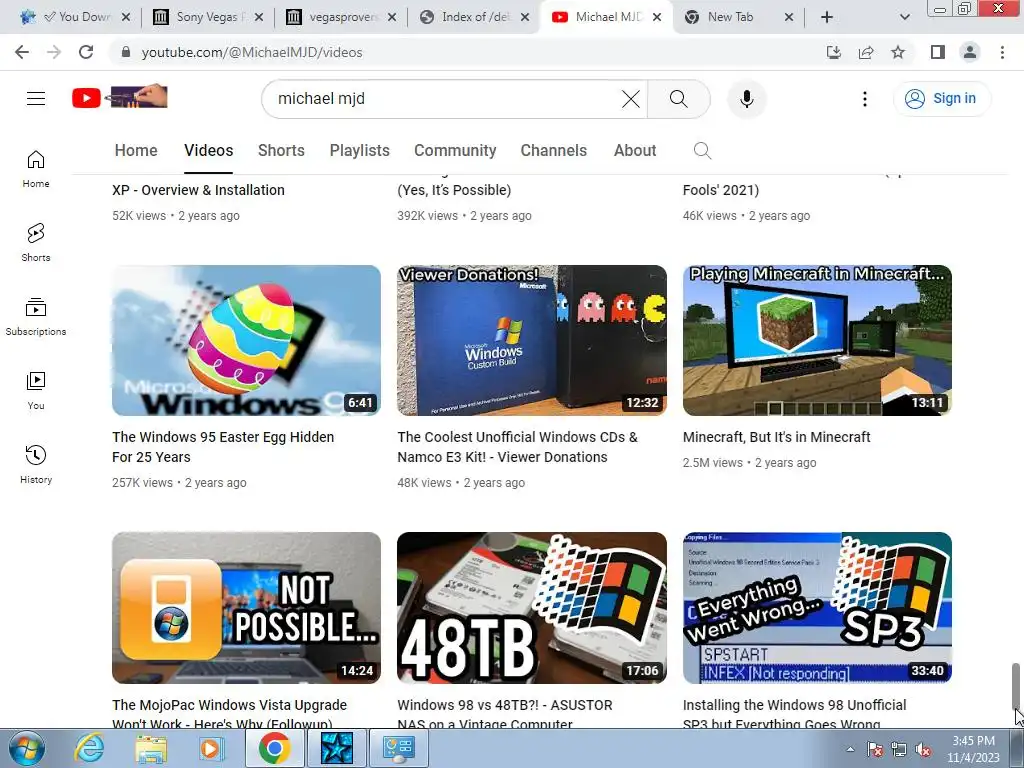Click the Action Center flag tray icon

[x=874, y=749]
